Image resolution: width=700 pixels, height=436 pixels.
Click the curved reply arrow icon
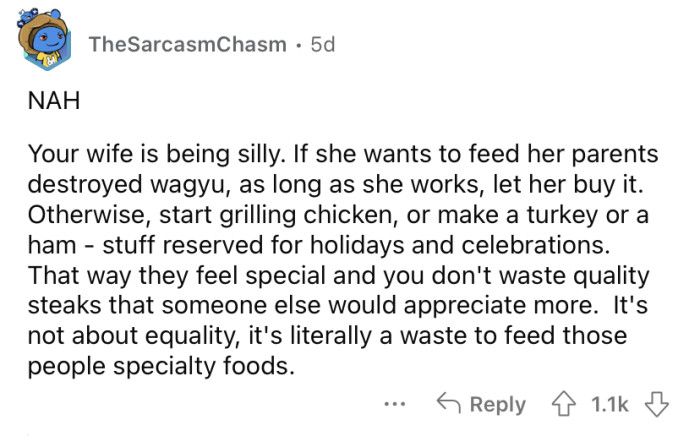coord(449,404)
